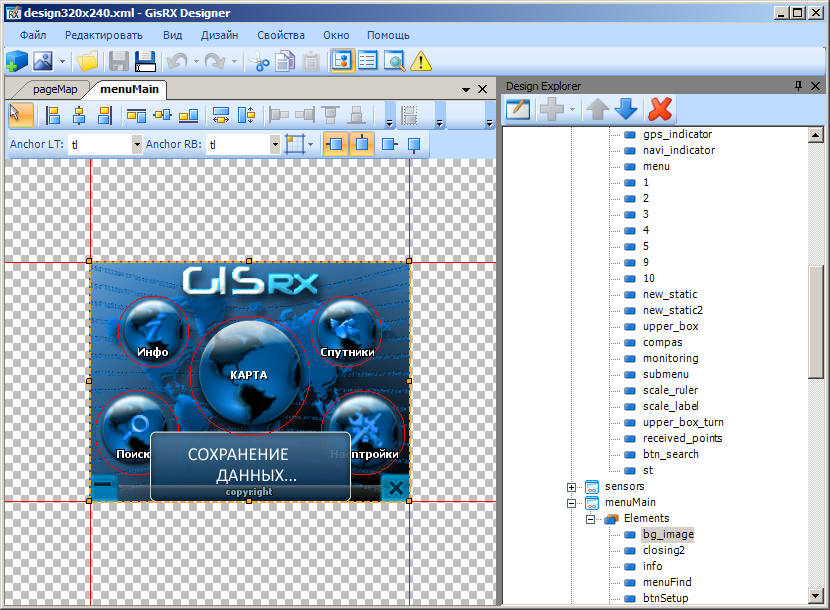Image resolution: width=830 pixels, height=610 pixels.
Task: Select the upper_box_turn tree item
Action: (x=683, y=423)
